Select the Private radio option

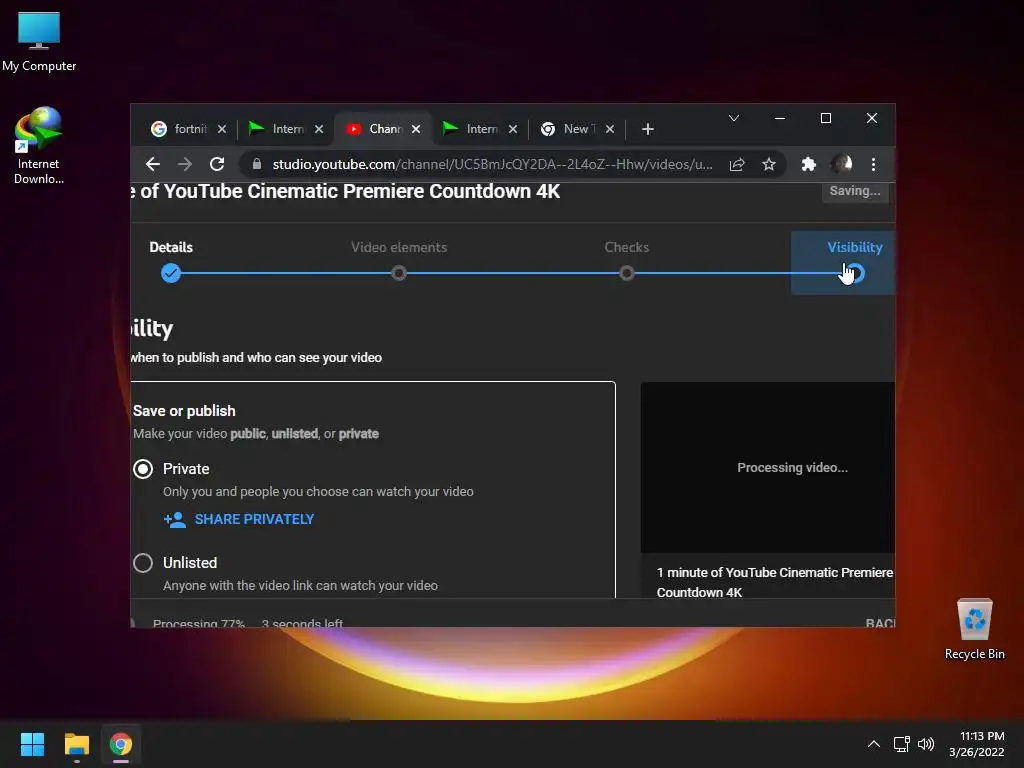coord(143,469)
